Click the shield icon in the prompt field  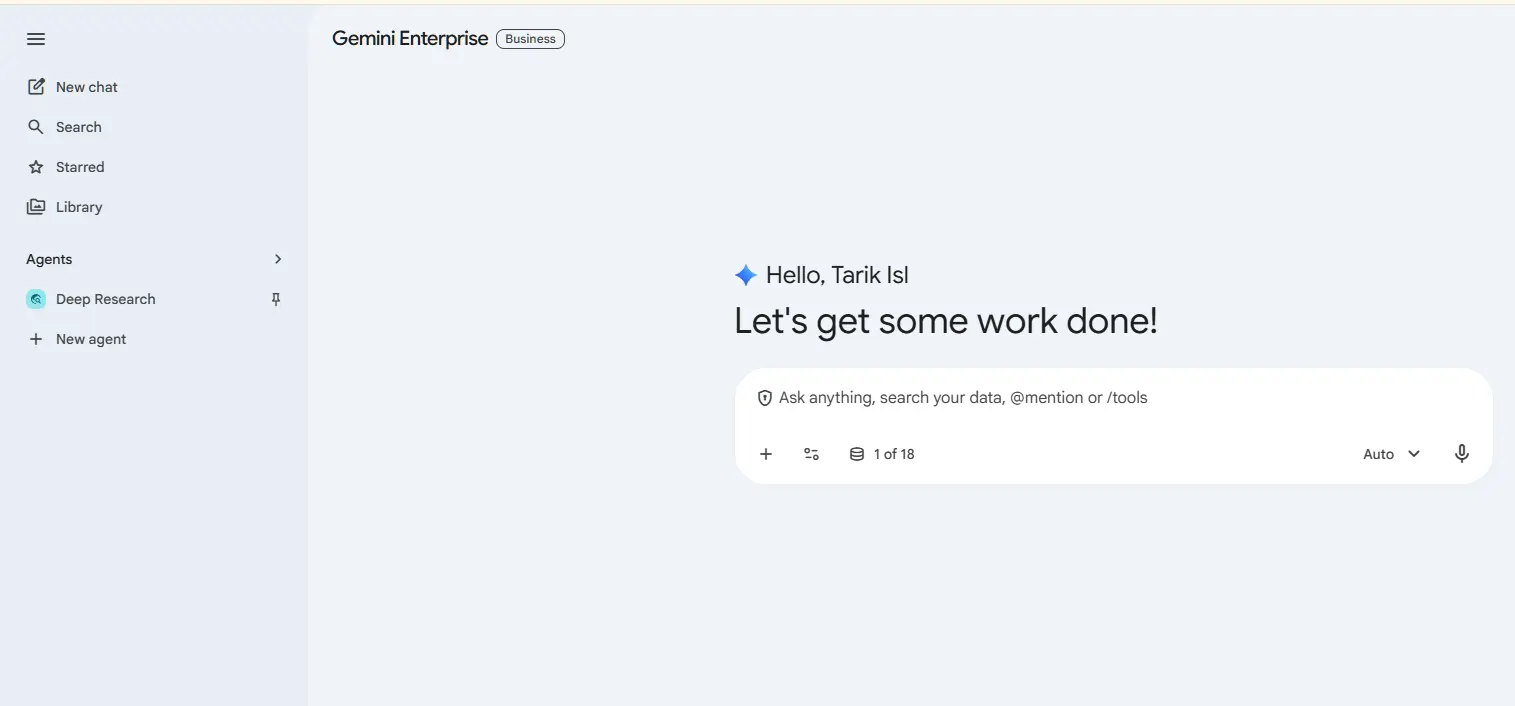coord(765,398)
